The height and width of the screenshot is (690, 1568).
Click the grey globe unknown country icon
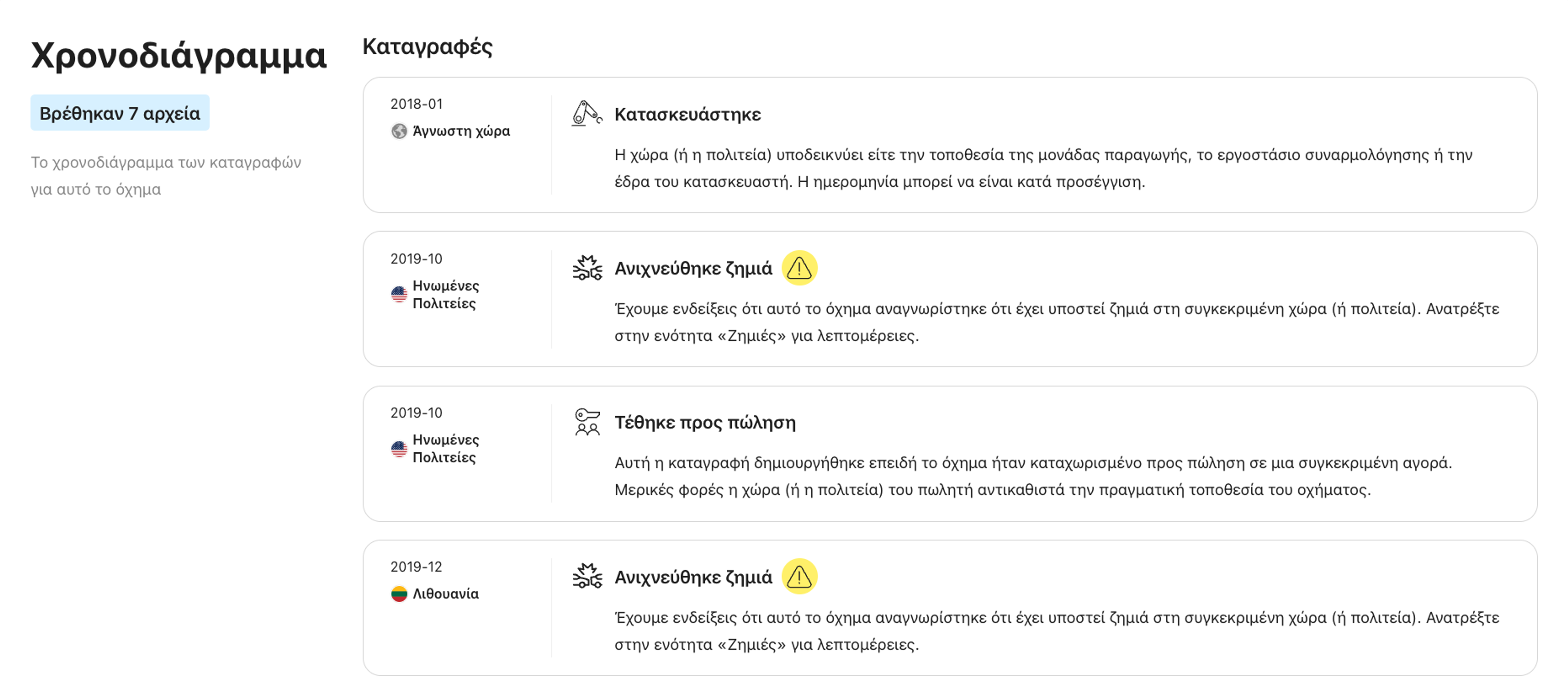click(x=399, y=131)
